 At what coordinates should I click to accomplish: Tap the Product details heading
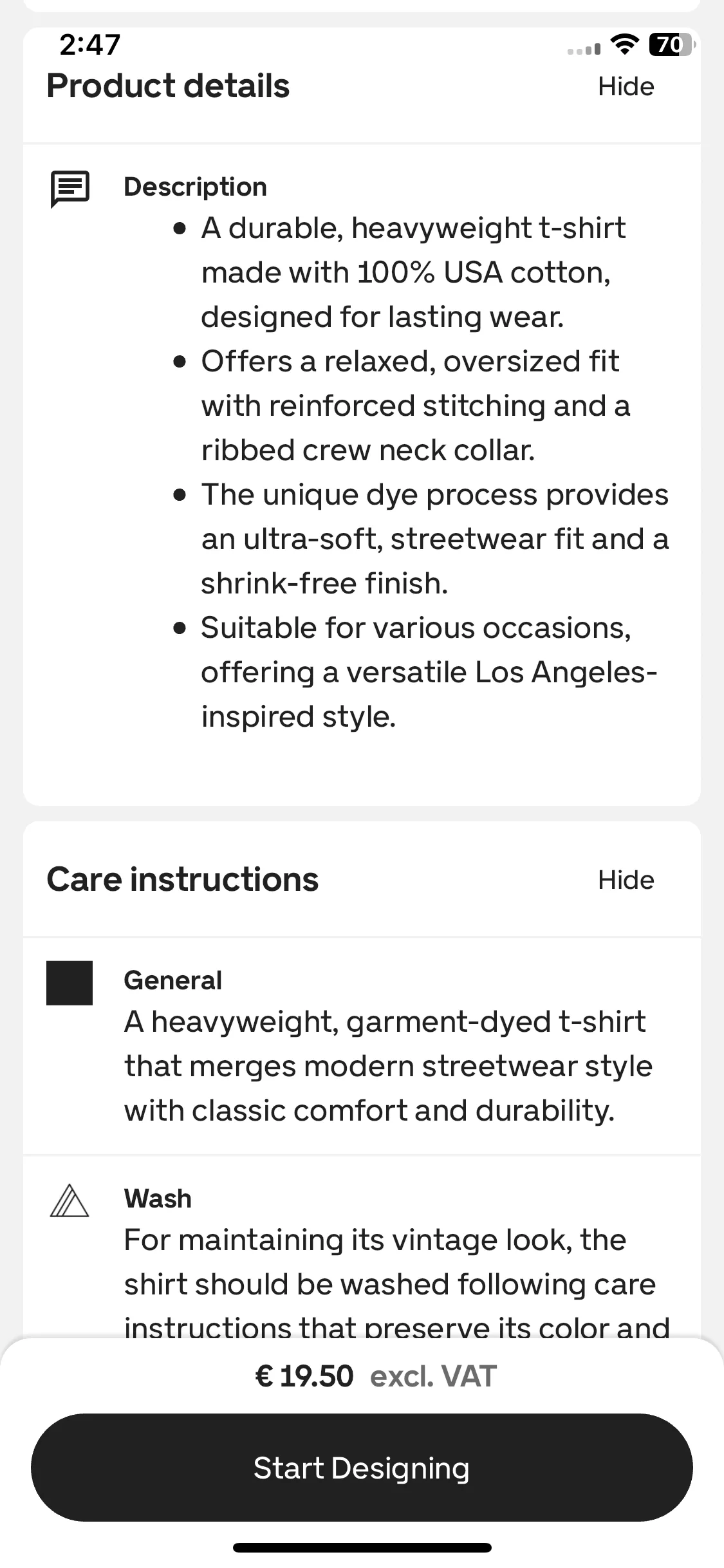coord(168,86)
